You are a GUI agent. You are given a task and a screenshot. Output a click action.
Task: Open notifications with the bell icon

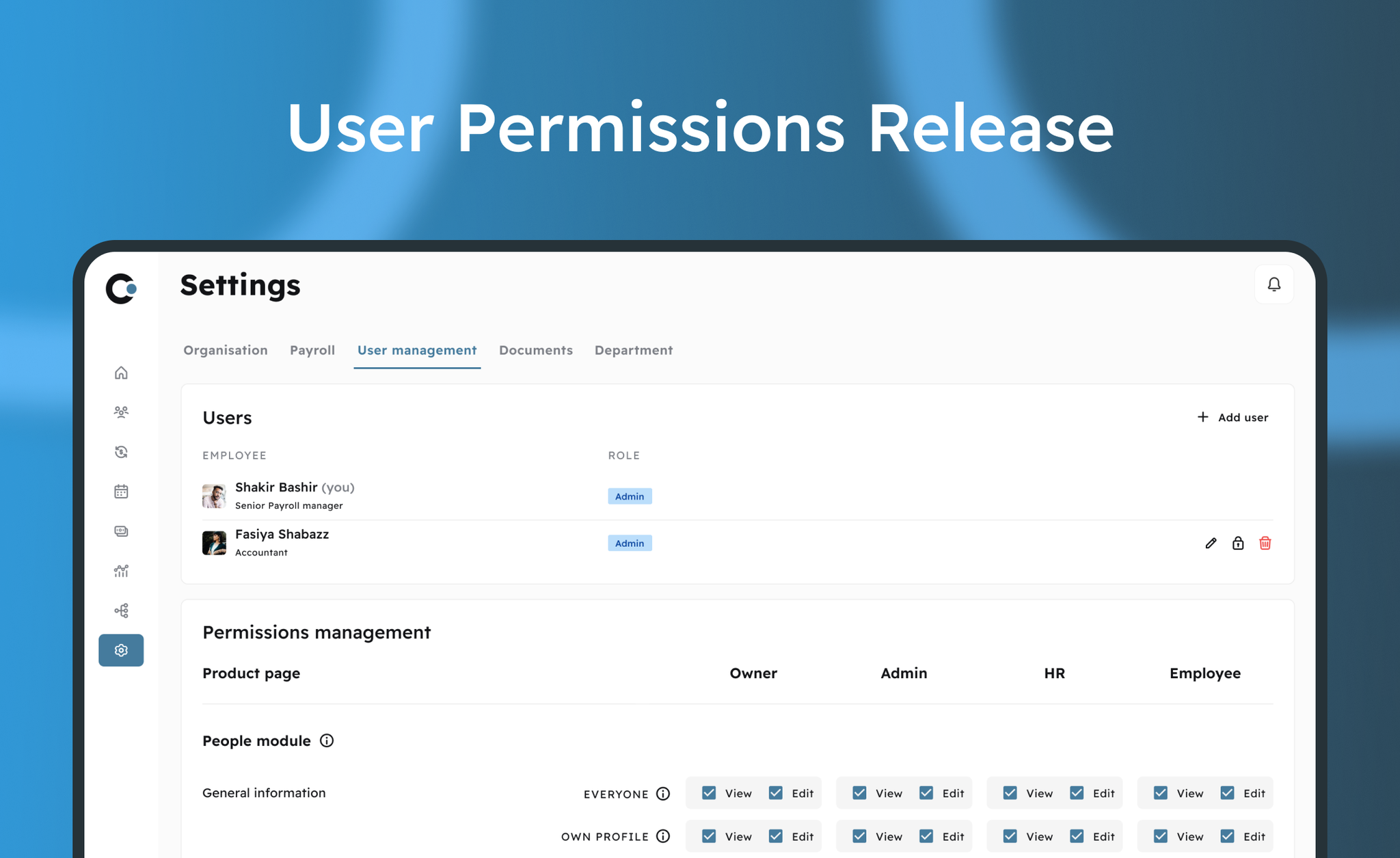point(1274,284)
